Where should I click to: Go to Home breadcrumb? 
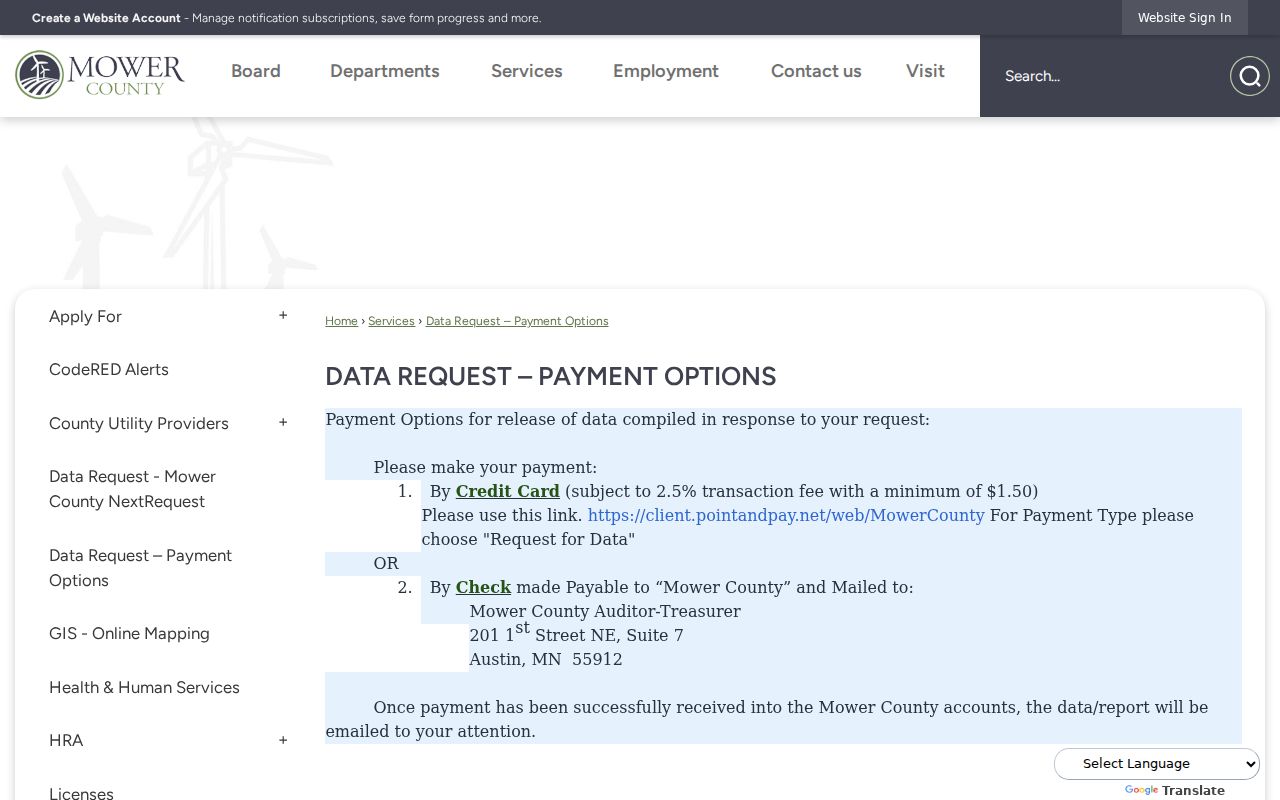tap(341, 321)
